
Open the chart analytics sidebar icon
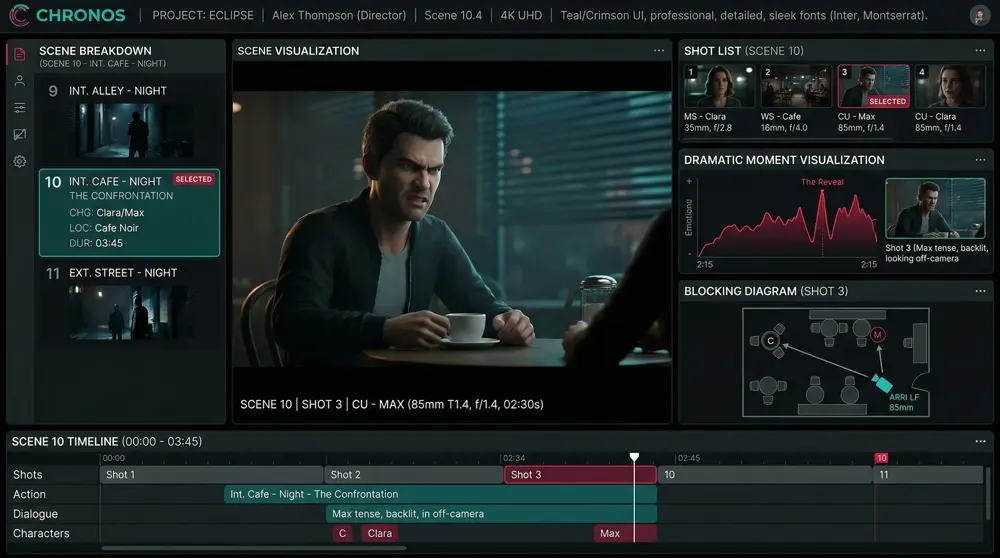pos(20,134)
